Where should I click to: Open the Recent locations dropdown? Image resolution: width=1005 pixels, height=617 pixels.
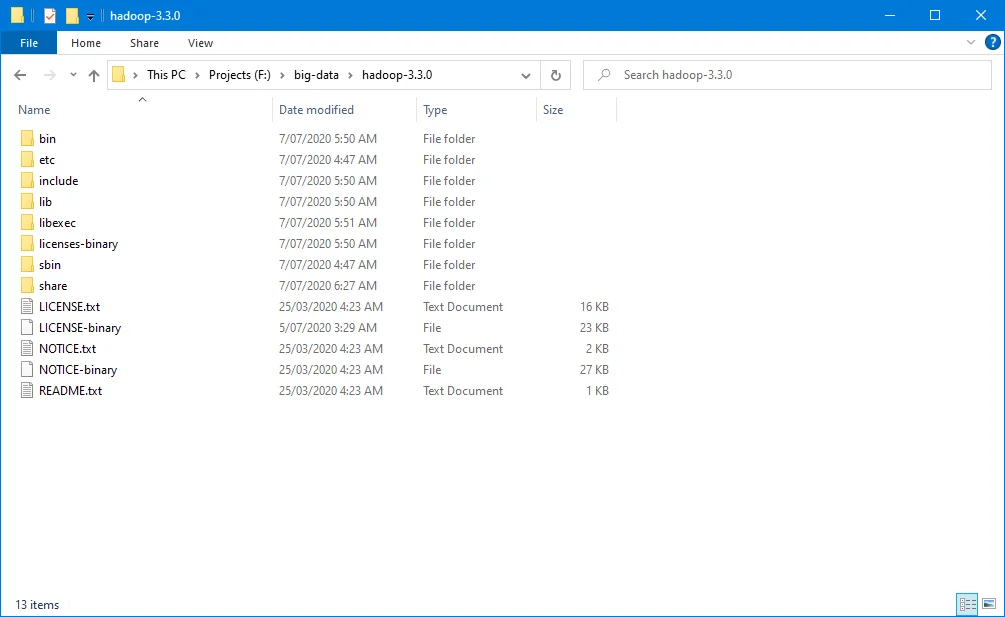73,75
